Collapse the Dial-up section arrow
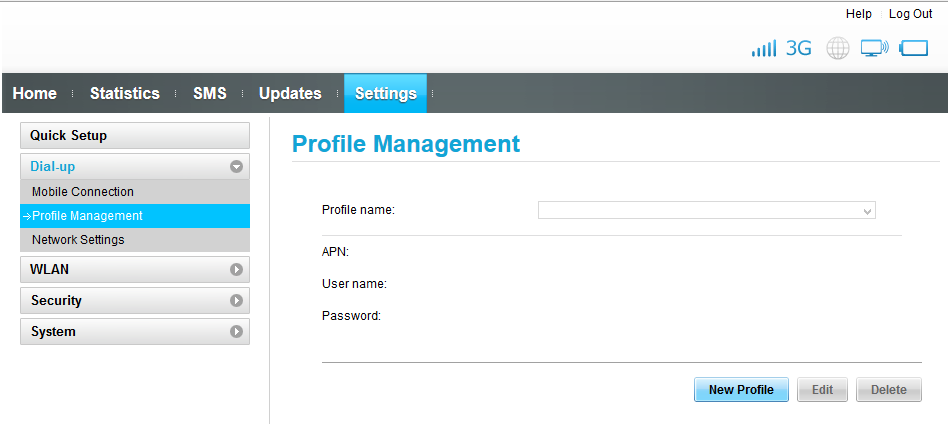 (236, 166)
